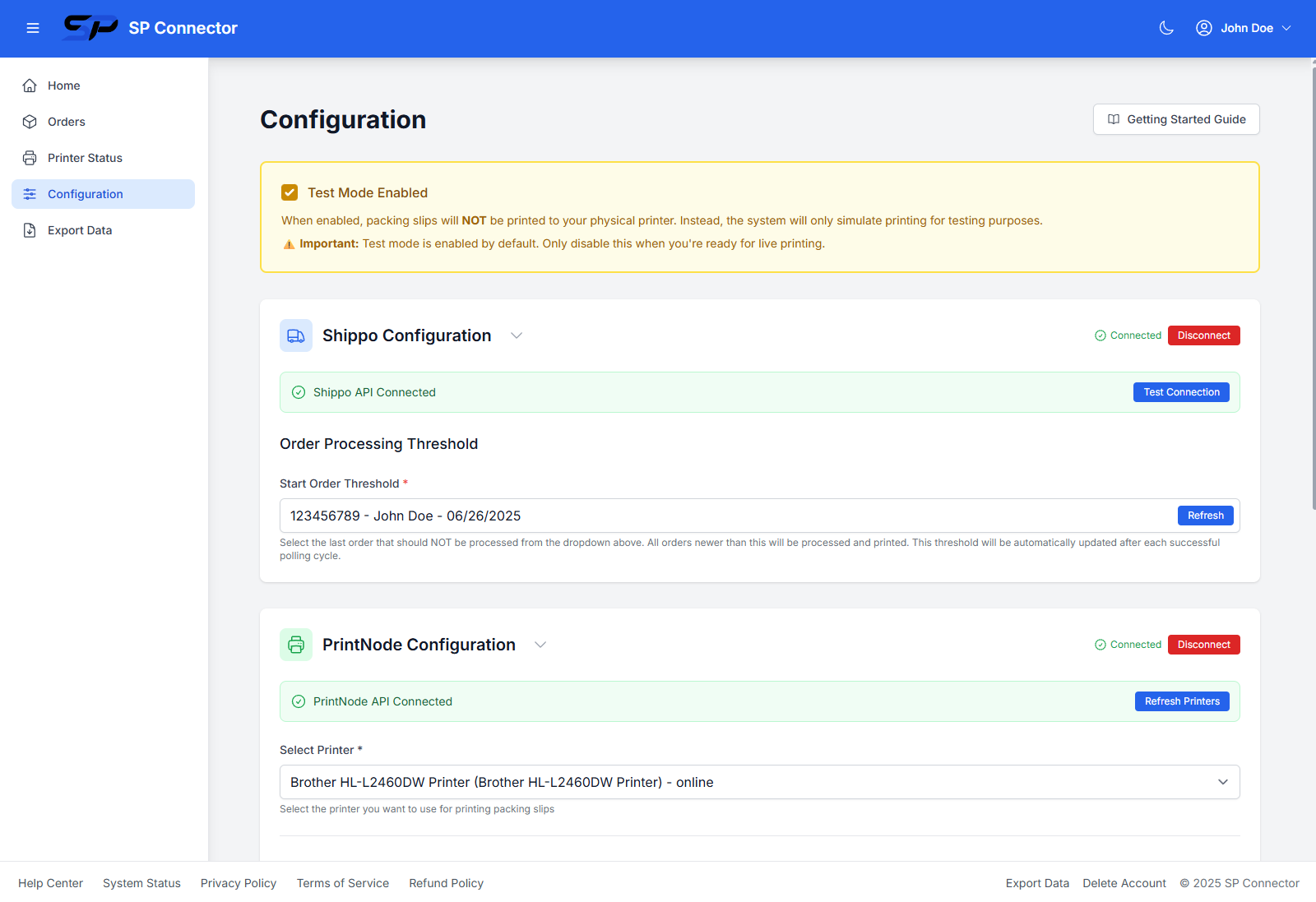1316x902 pixels.
Task: Navigate to the Home page
Action: click(63, 85)
